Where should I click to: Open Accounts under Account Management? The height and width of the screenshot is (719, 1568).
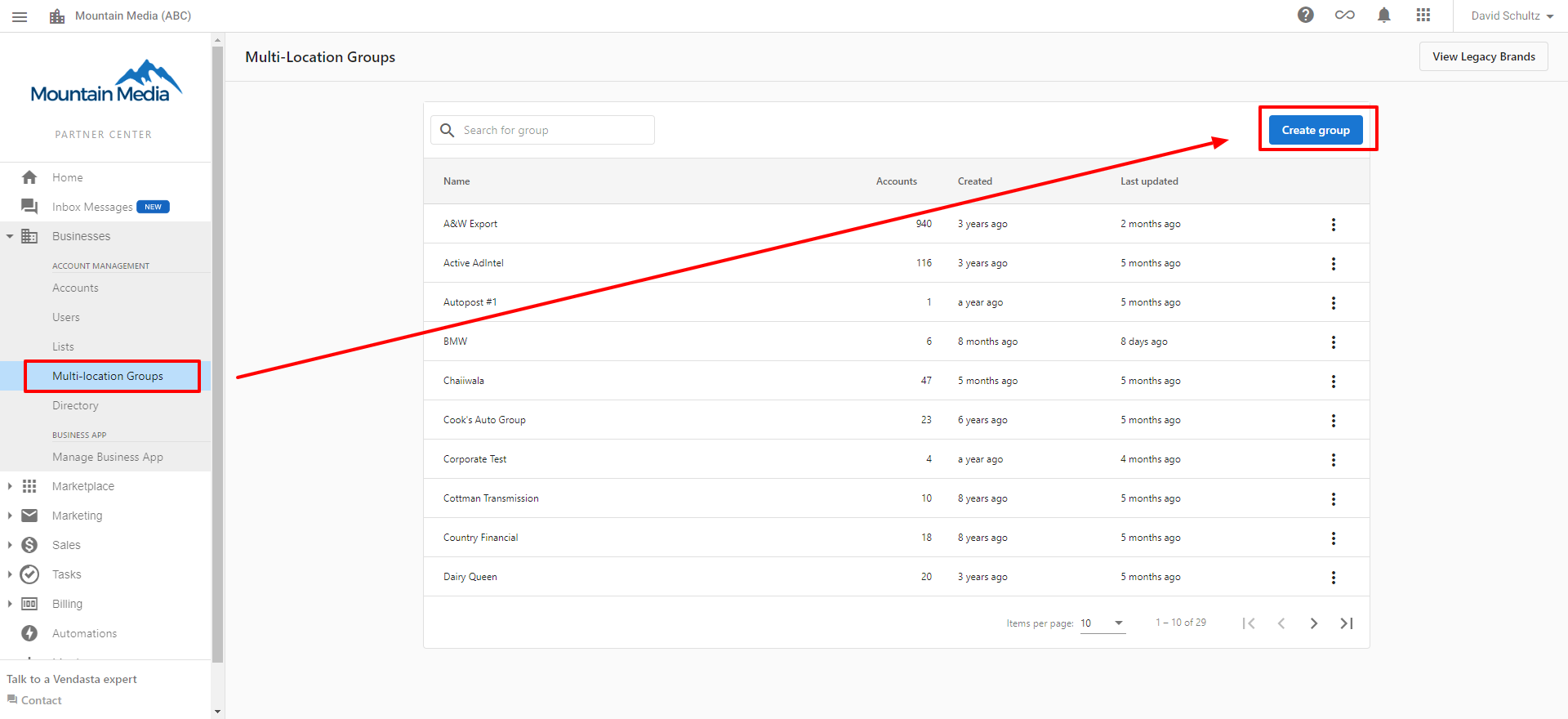click(75, 288)
